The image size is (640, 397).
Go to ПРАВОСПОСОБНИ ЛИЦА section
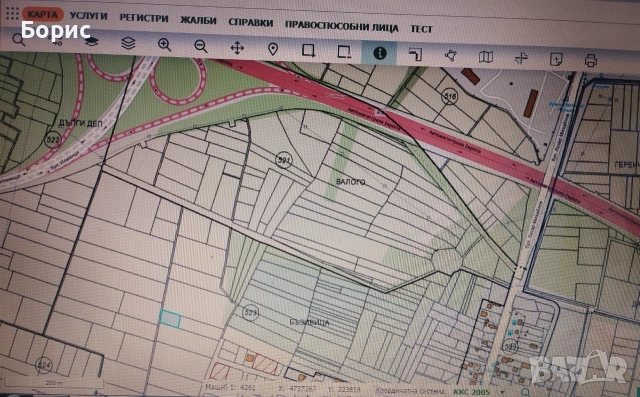coord(342,27)
